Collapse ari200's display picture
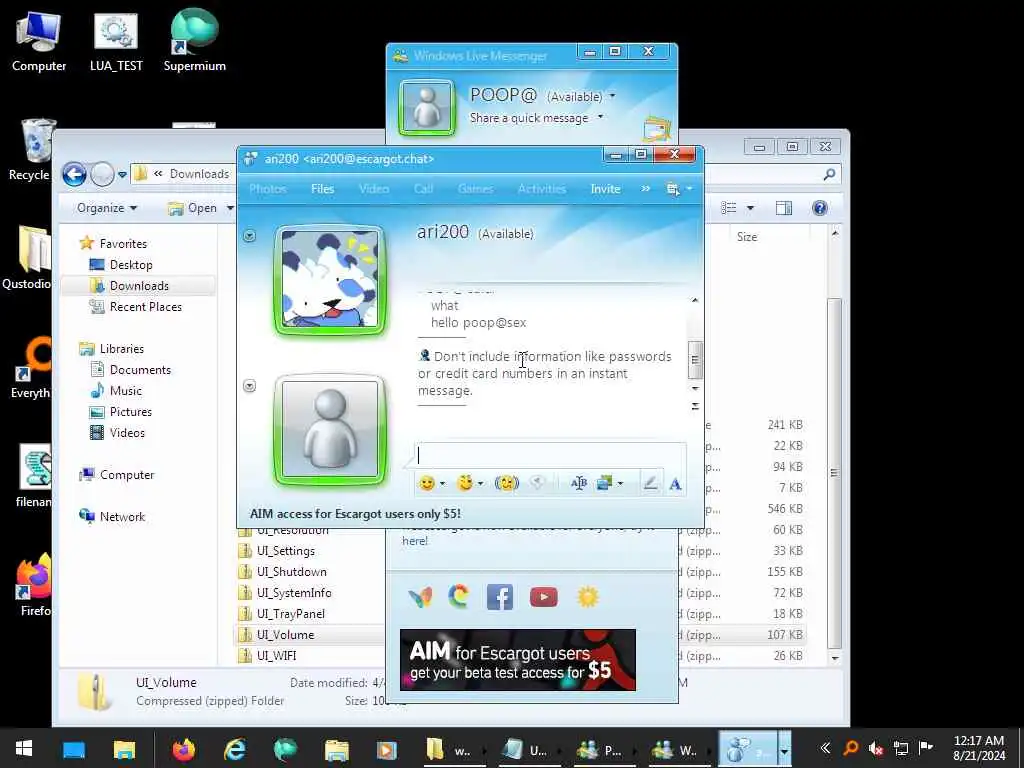The image size is (1024, 768). point(249,236)
